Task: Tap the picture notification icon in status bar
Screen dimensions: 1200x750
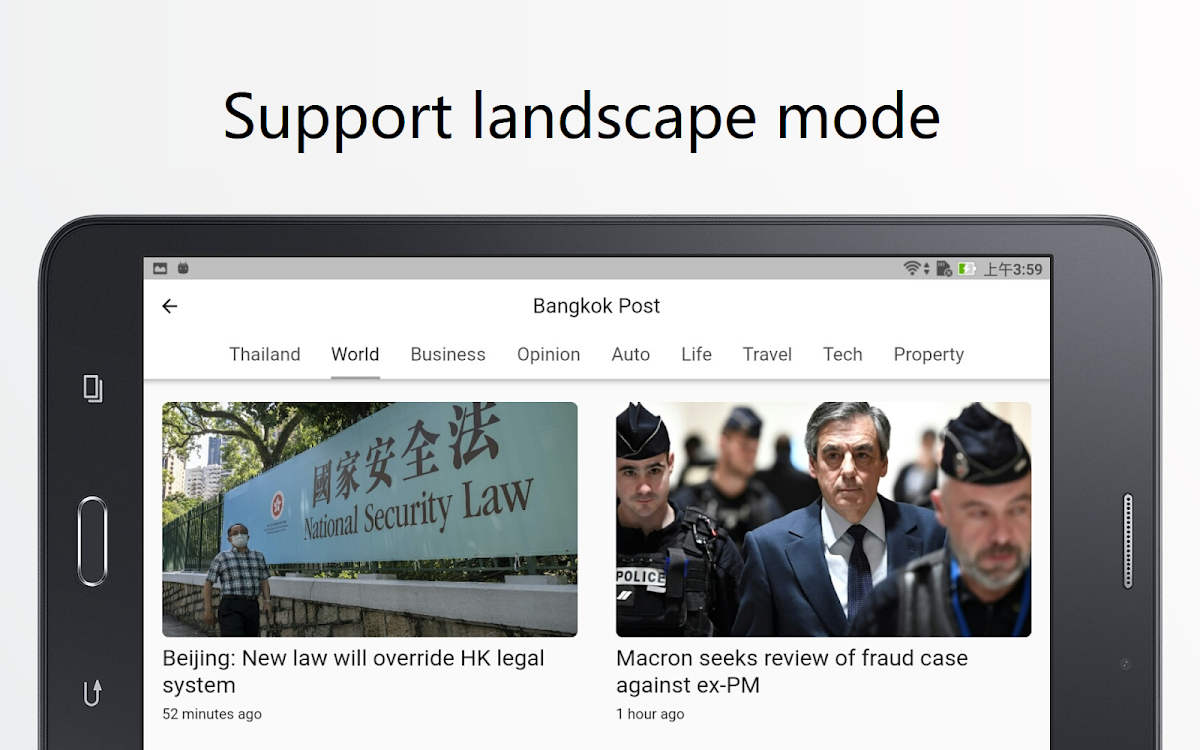Action: pyautogui.click(x=160, y=269)
